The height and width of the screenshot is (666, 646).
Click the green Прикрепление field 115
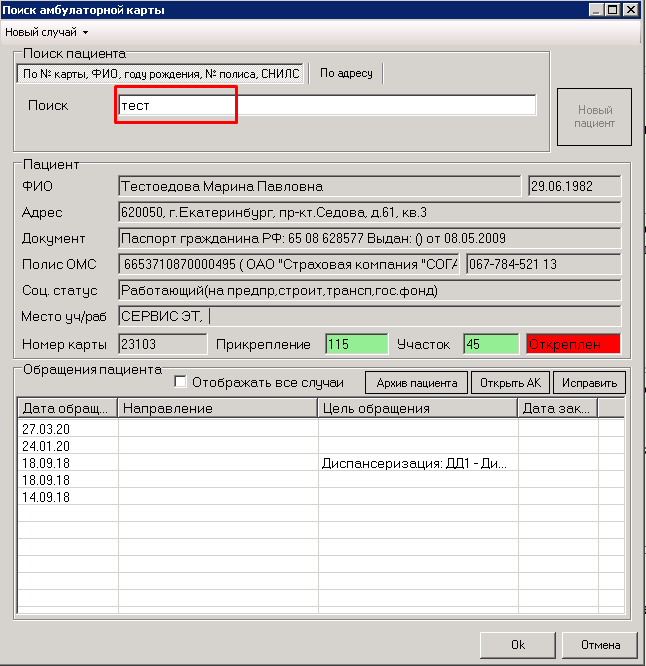(x=355, y=344)
